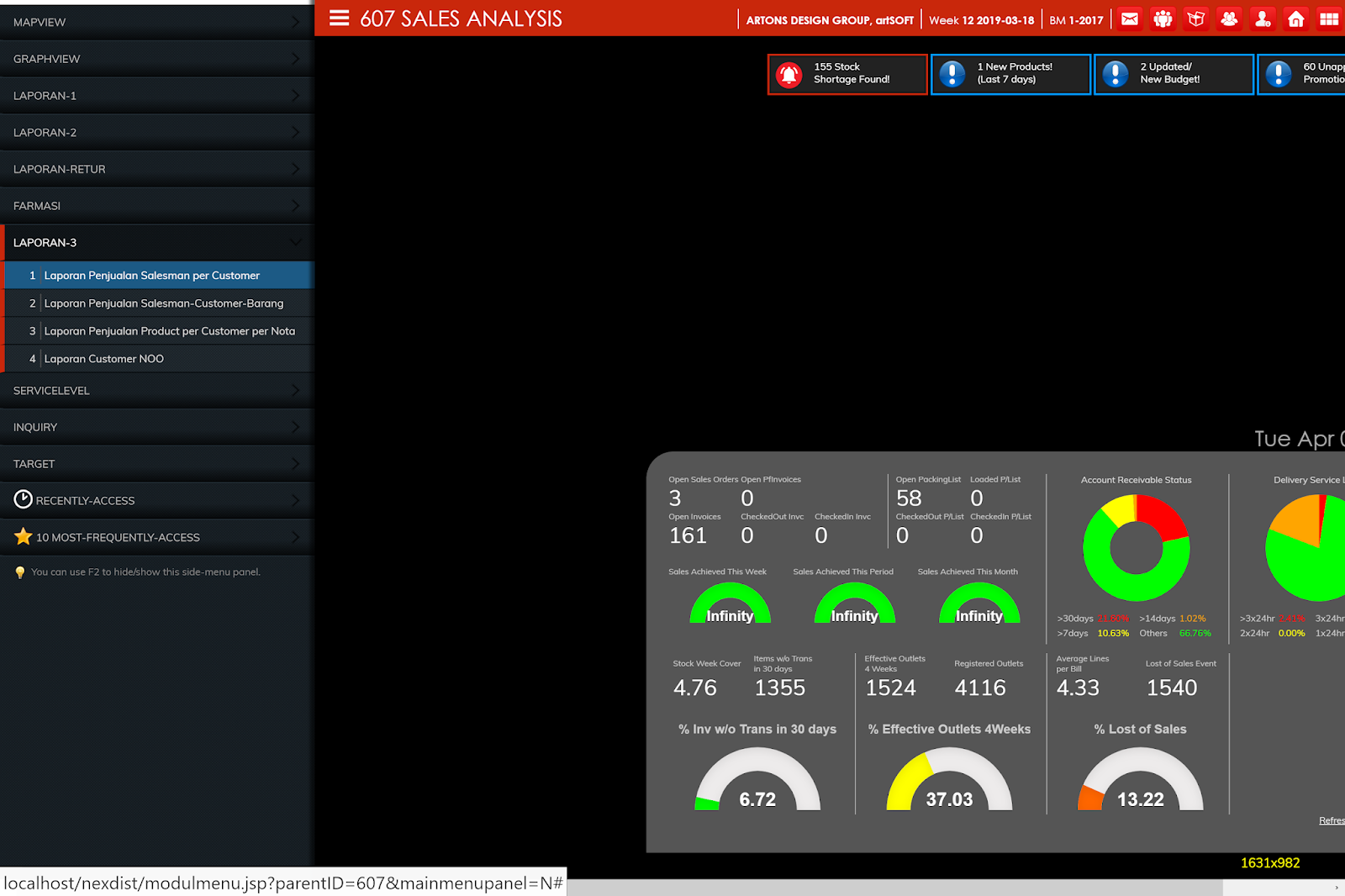Image resolution: width=1345 pixels, height=896 pixels.
Task: Go to home via house icon
Action: 1296,18
